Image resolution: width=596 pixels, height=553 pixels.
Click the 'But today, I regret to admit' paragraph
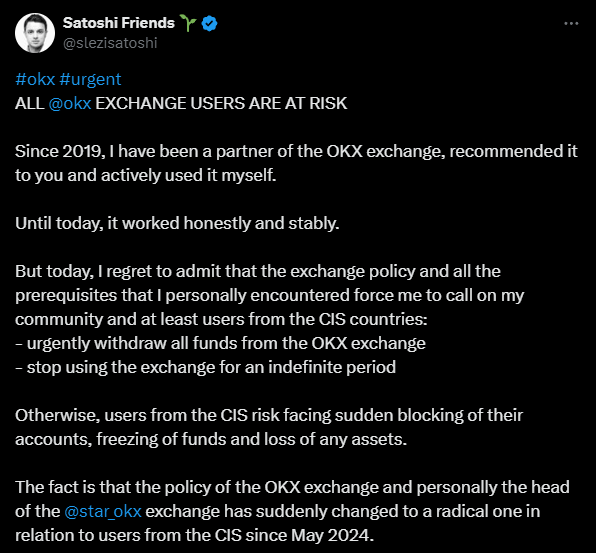click(269, 295)
